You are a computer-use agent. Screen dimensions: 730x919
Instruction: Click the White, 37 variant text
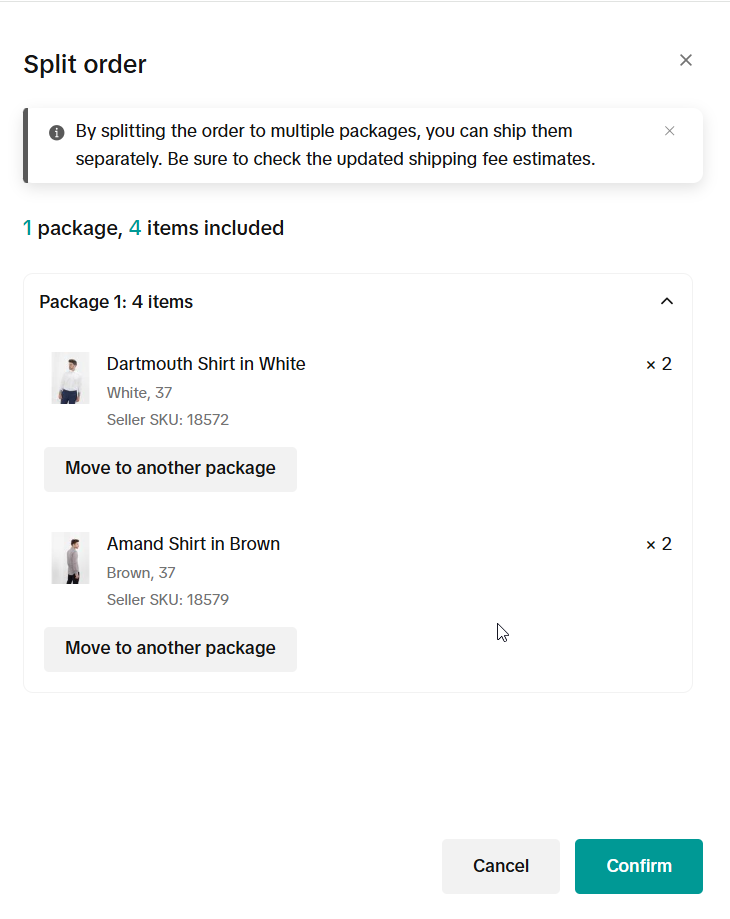point(139,393)
